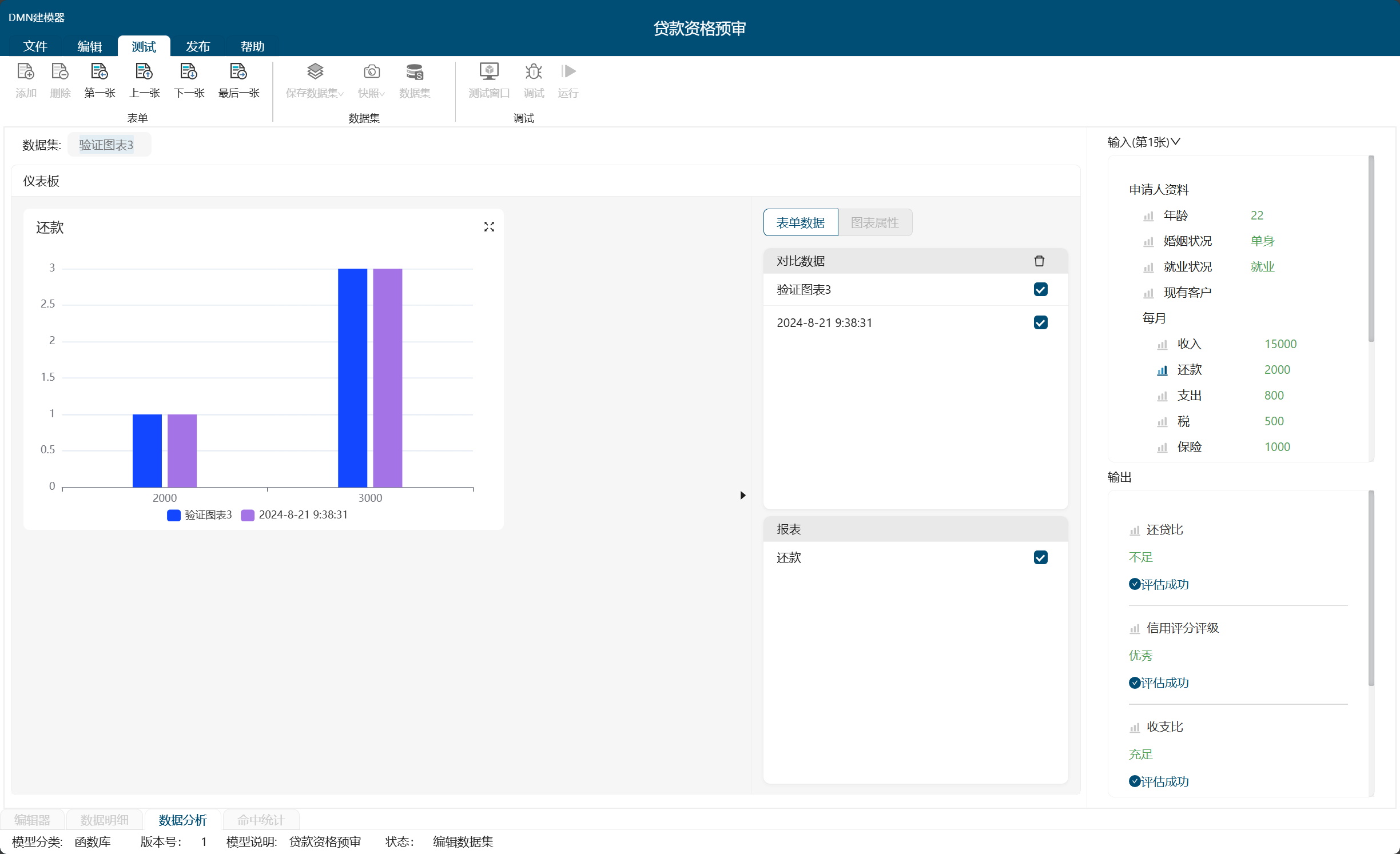Click chart icon beside 还贷比 output

click(x=1135, y=530)
